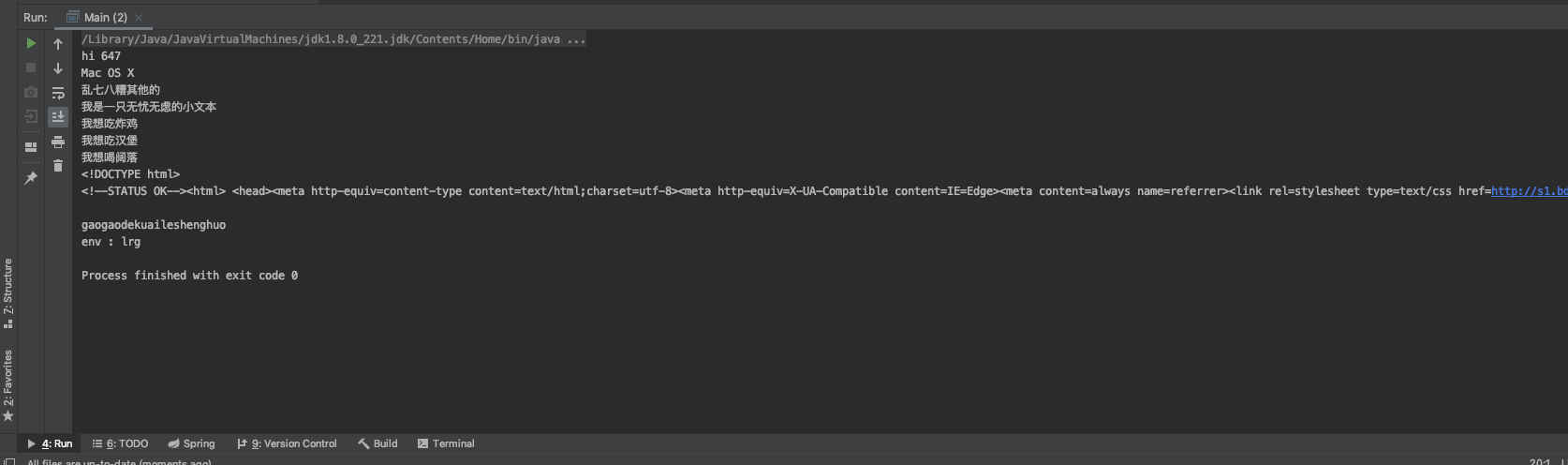Open the 4: Run tool window tab
The image size is (1568, 465).
click(x=50, y=443)
